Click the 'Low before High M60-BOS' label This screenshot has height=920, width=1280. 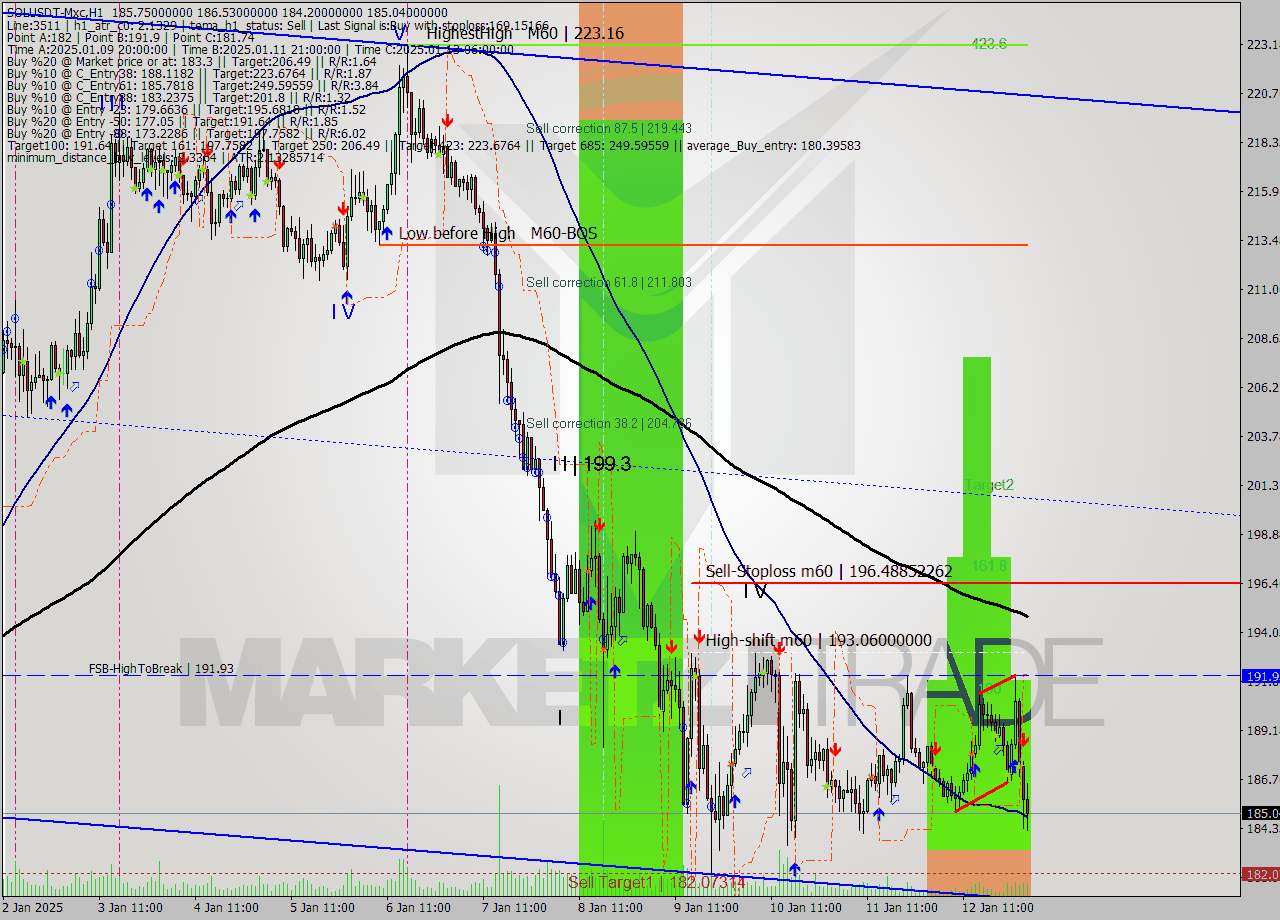(498, 233)
